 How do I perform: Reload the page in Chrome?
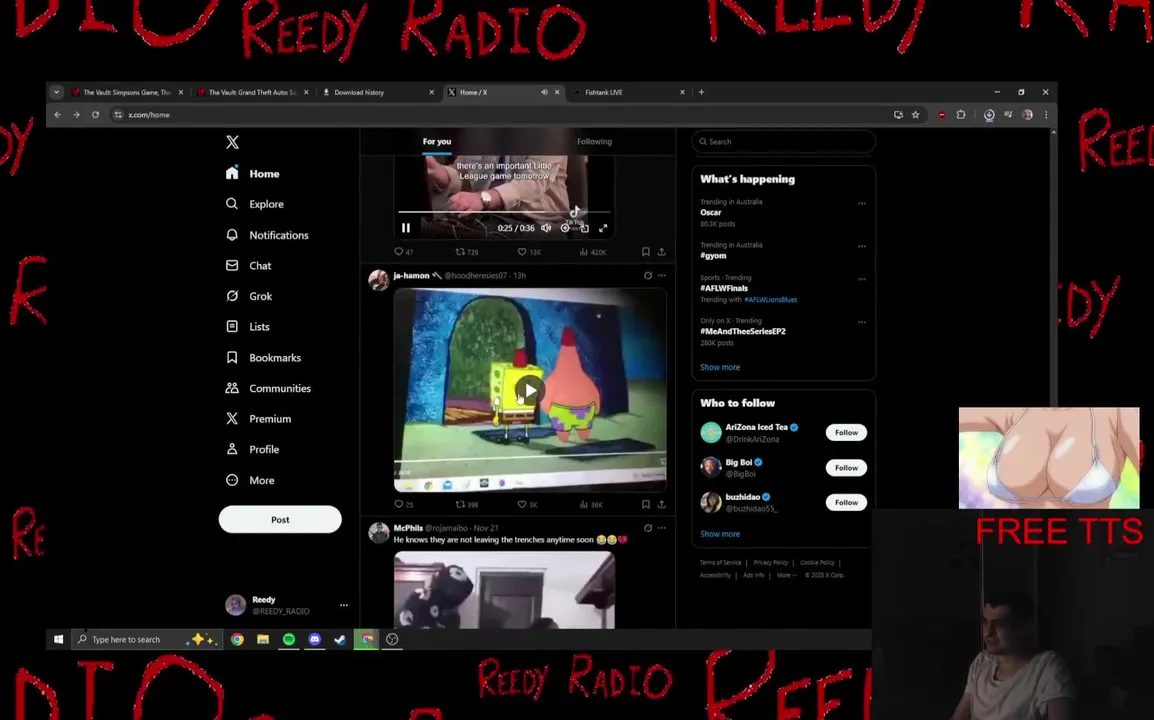[95, 115]
